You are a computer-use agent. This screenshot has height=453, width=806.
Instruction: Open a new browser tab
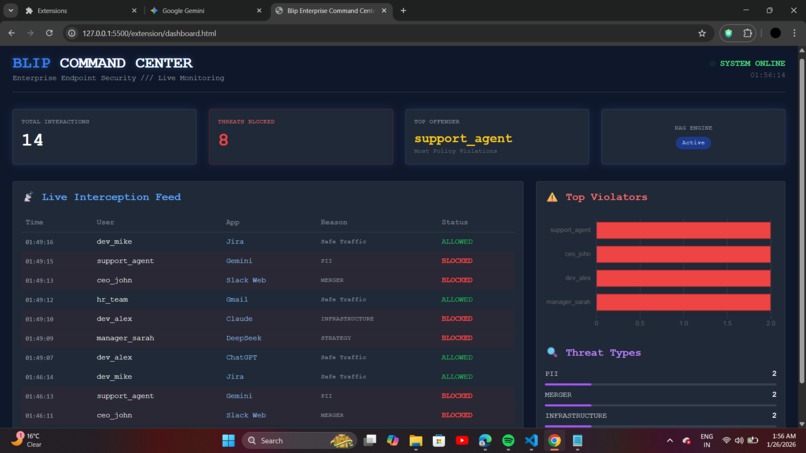click(x=403, y=10)
